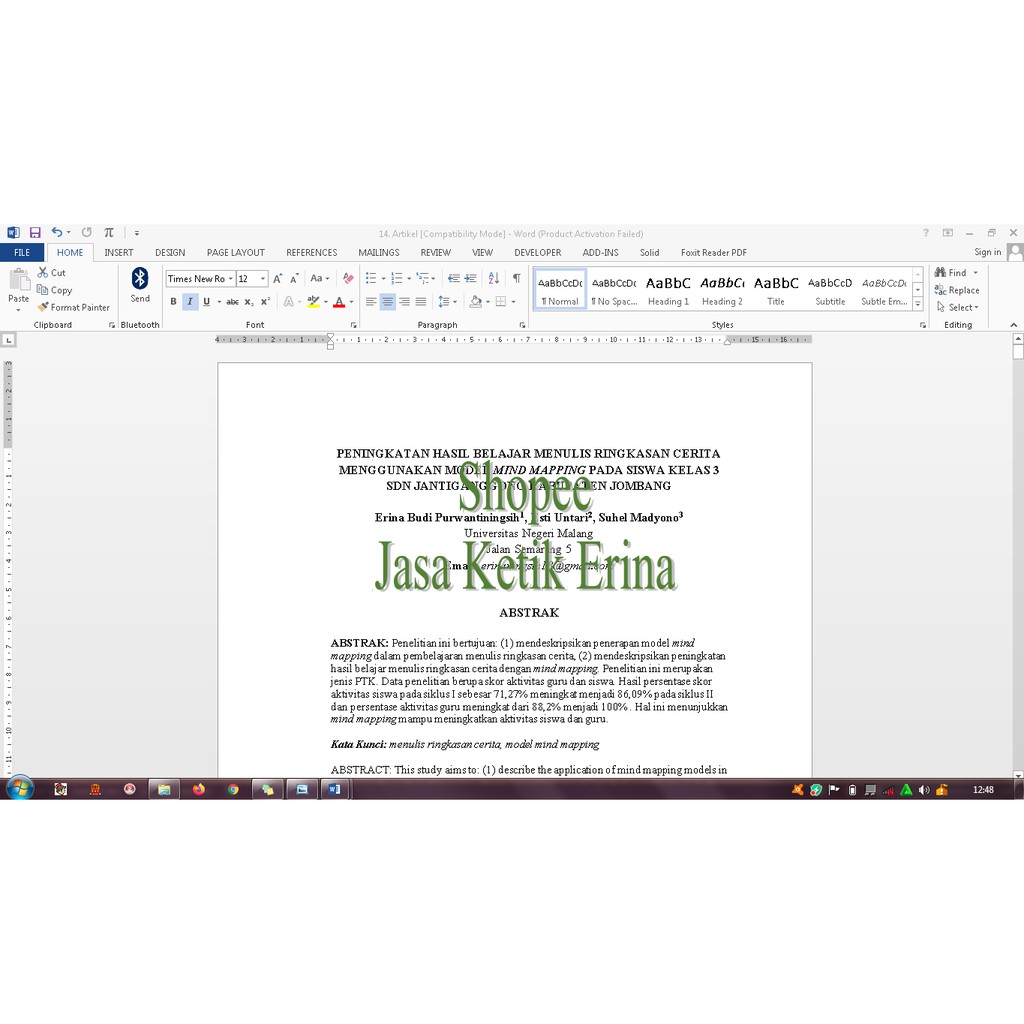Viewport: 1024px width, 1024px height.
Task: Send the document via Bluetooth icon
Action: tap(140, 284)
